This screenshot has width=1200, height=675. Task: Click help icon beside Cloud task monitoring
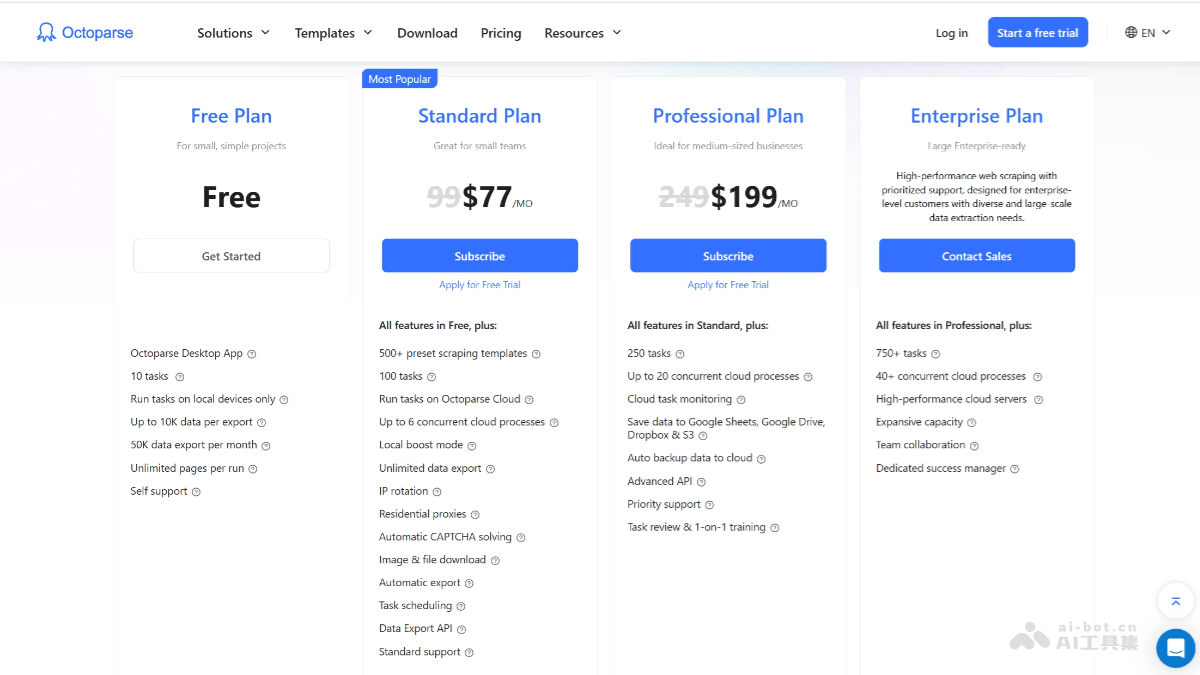(741, 400)
